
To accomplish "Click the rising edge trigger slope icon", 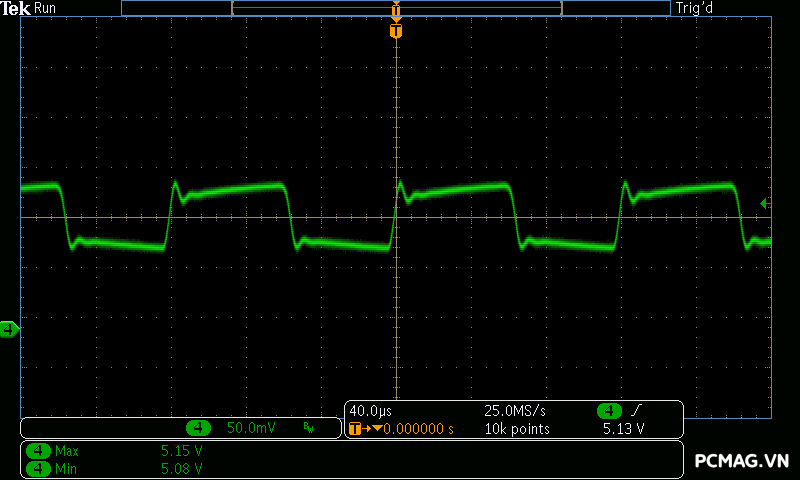I will pyautogui.click(x=636, y=411).
